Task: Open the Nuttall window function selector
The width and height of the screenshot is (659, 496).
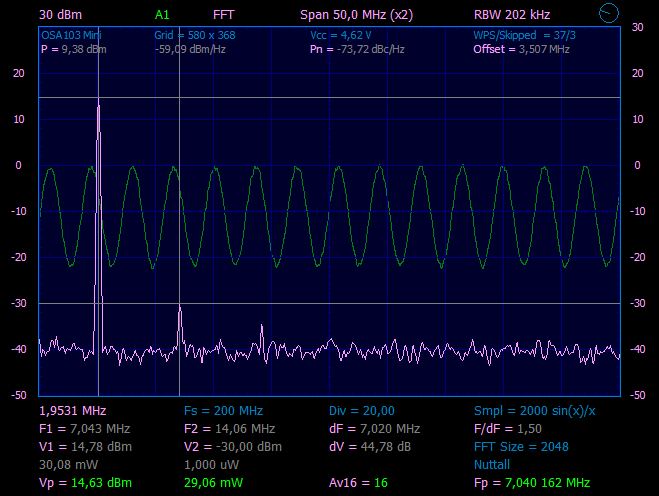Action: pos(493,465)
